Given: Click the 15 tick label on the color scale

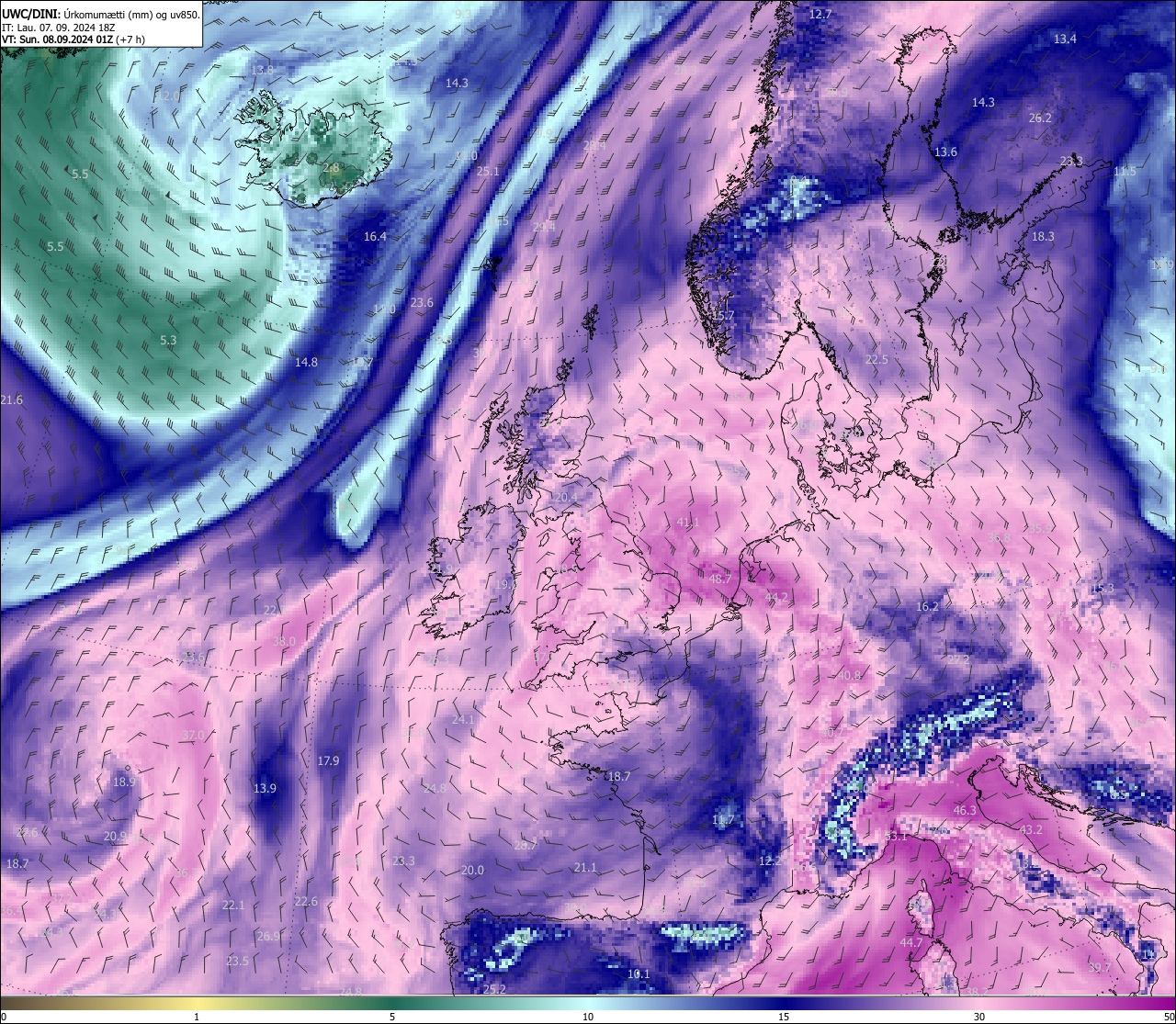Looking at the screenshot, I should (783, 1017).
